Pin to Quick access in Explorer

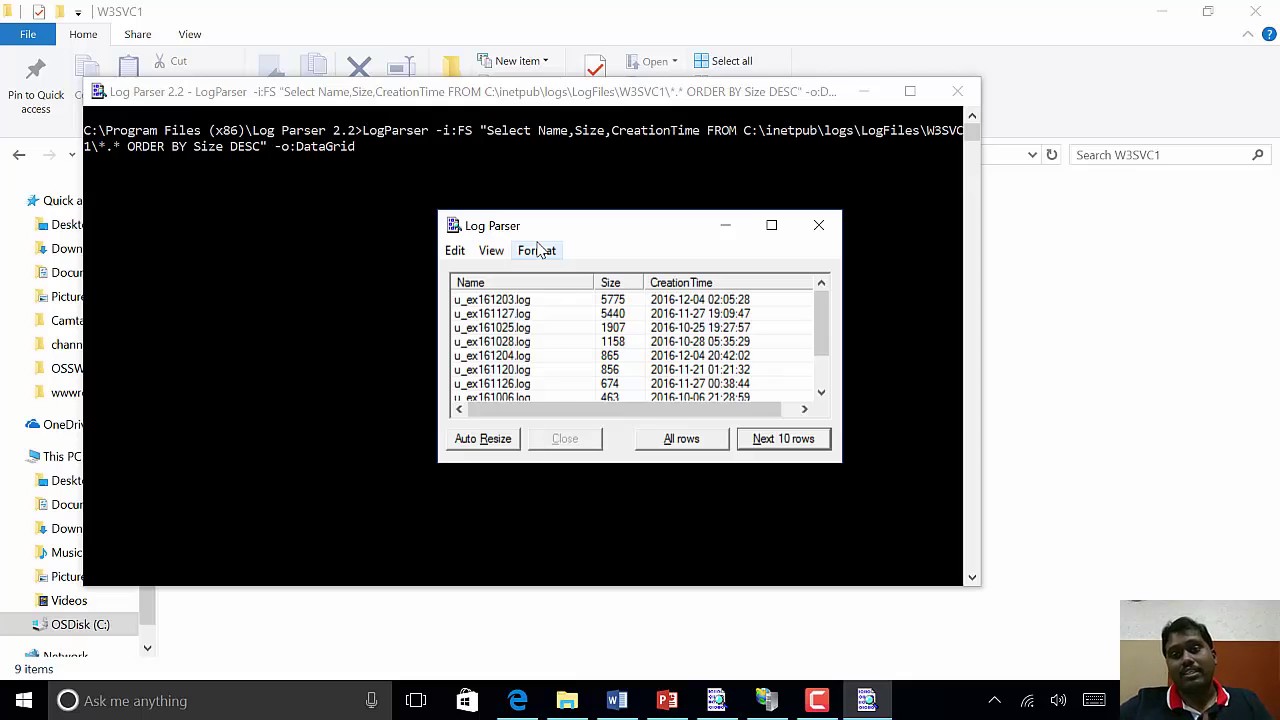36,85
